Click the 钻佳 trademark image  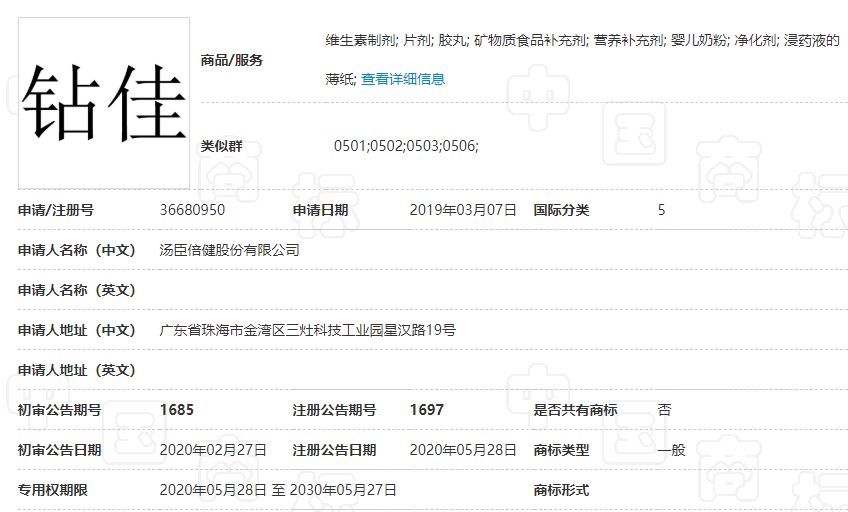(x=104, y=103)
